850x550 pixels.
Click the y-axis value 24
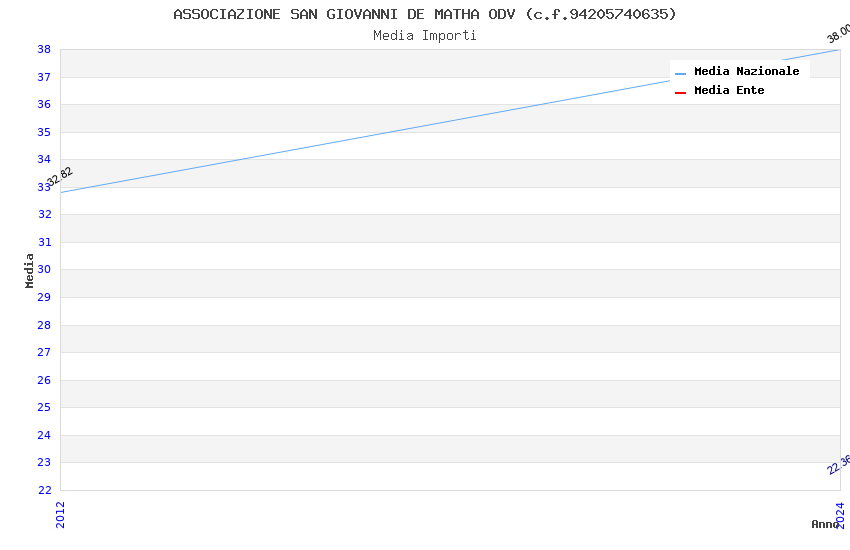(x=44, y=435)
